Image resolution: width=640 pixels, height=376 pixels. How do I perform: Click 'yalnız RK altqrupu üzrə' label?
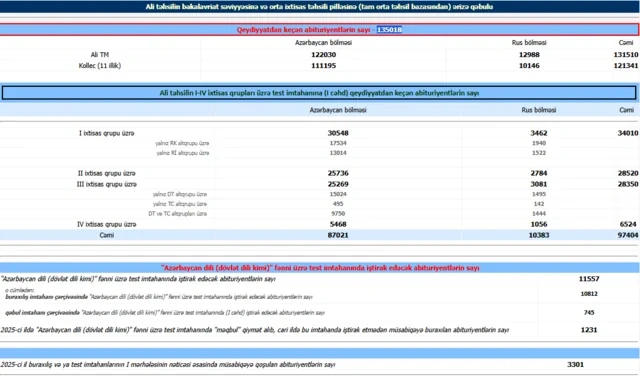pyautogui.click(x=182, y=143)
